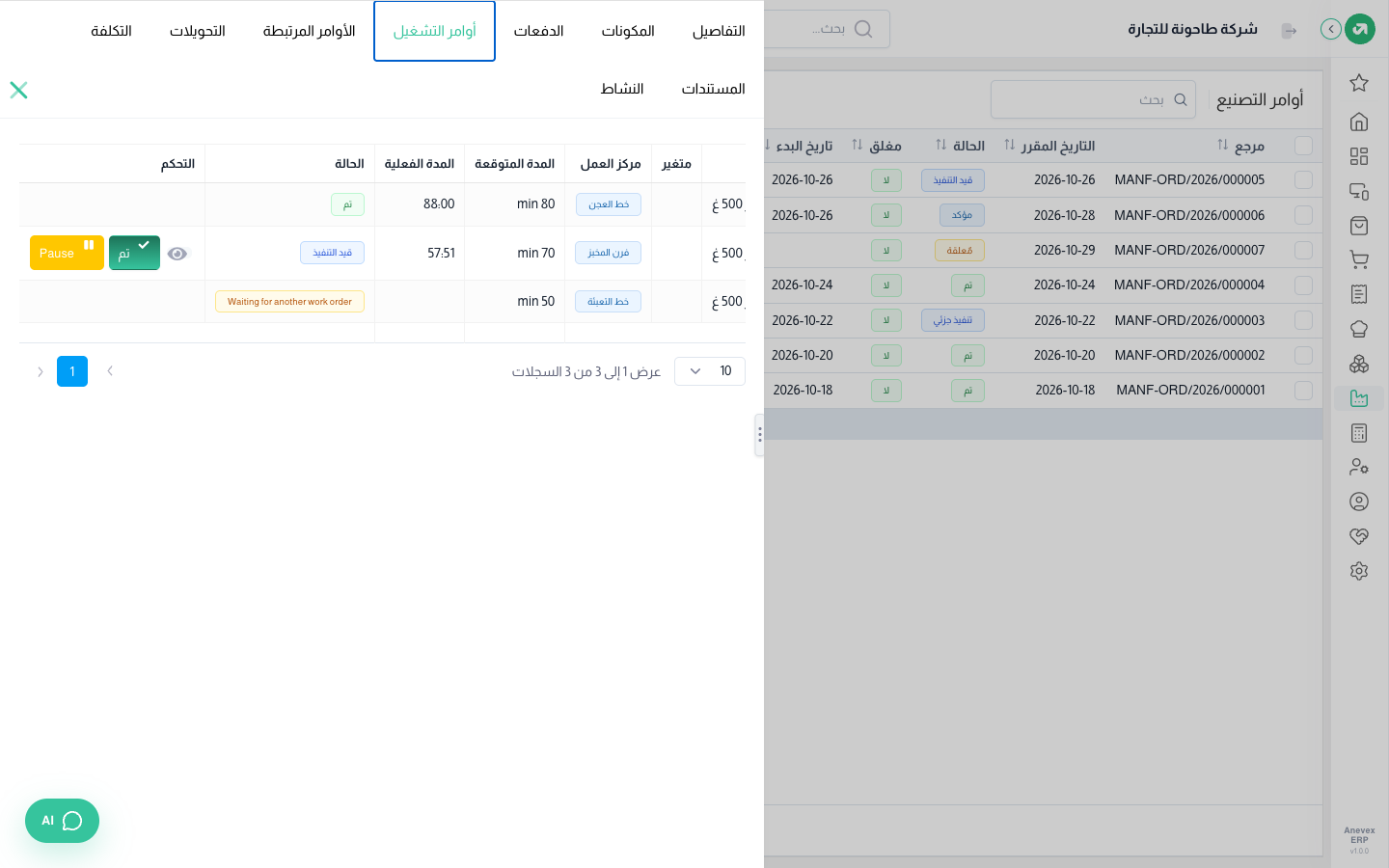This screenshot has width=1389, height=868.
Task: Click the green Anevex logo icon
Action: click(1360, 29)
